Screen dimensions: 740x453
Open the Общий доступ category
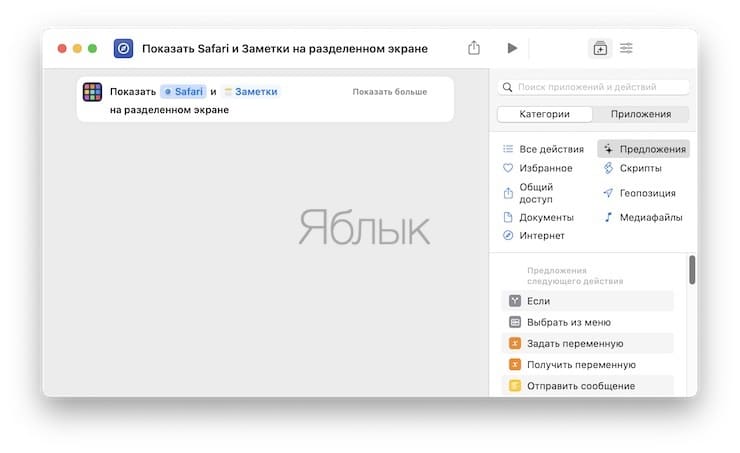(529, 193)
